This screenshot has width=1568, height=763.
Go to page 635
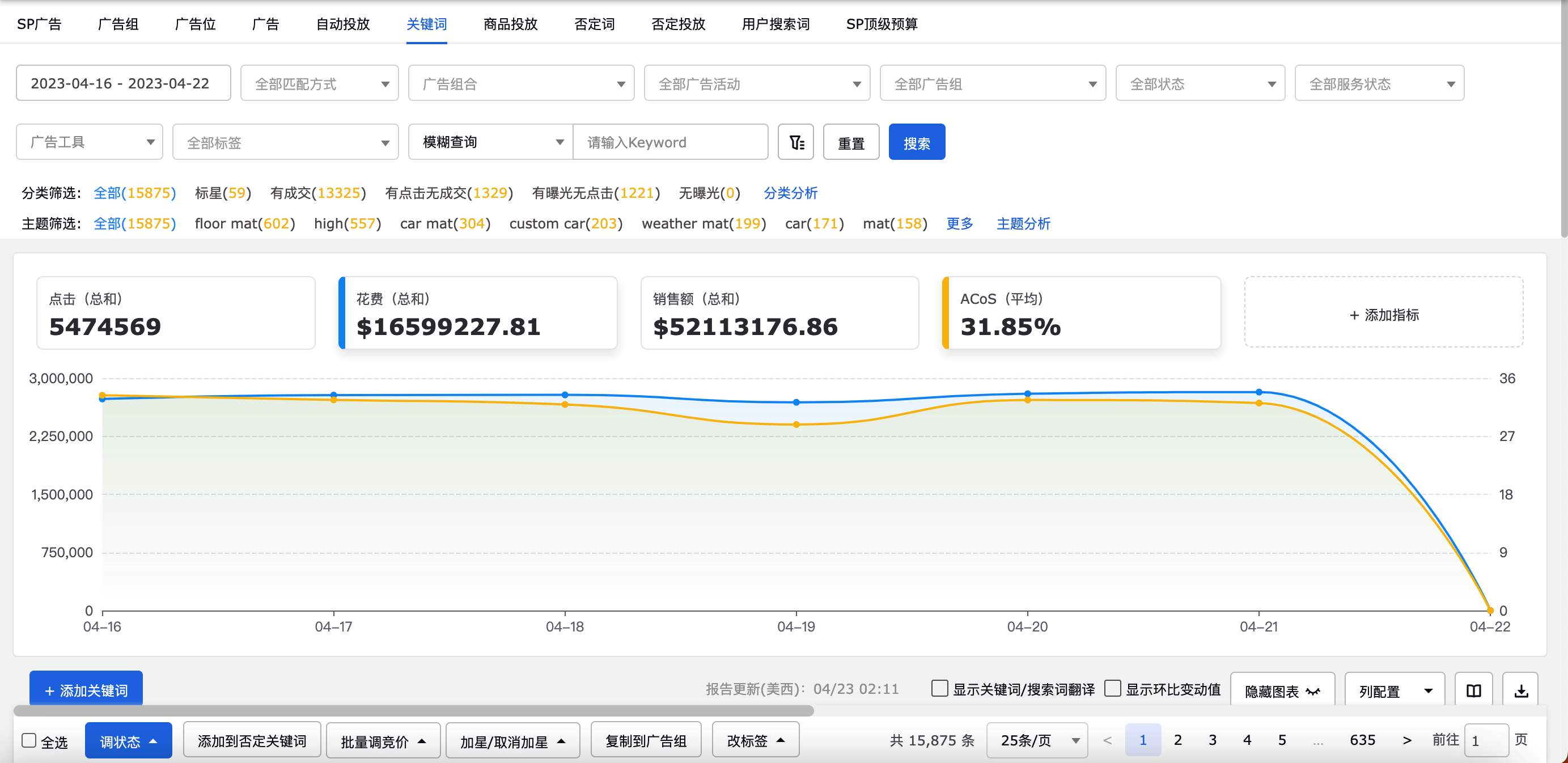(1362, 740)
